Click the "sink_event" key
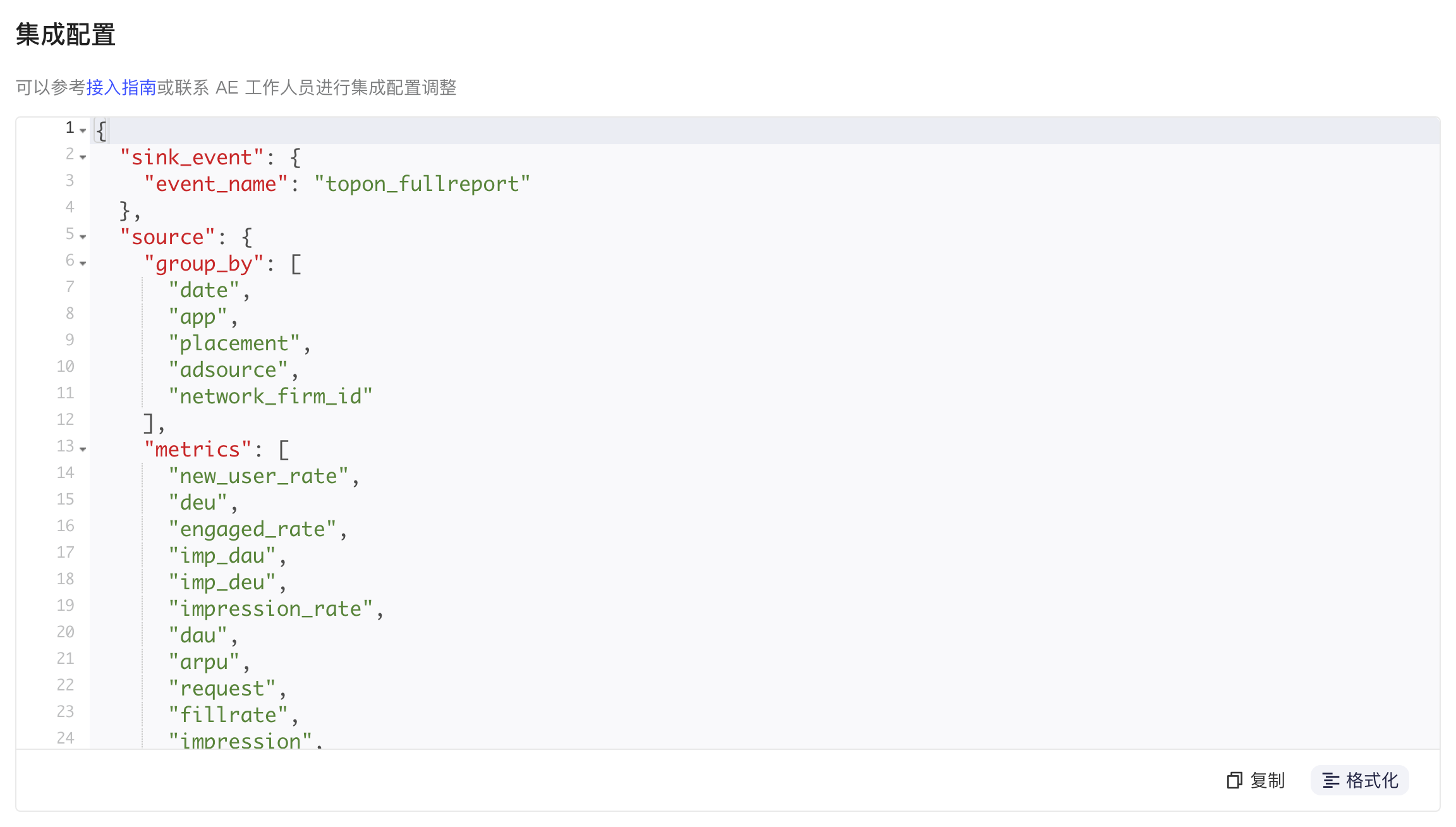This screenshot has width=1456, height=827. 191,157
